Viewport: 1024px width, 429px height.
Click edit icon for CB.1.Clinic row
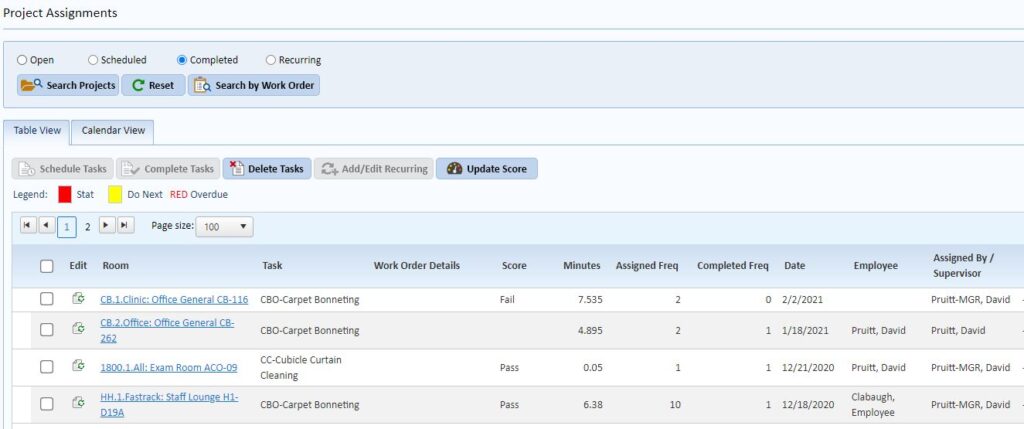(78, 298)
